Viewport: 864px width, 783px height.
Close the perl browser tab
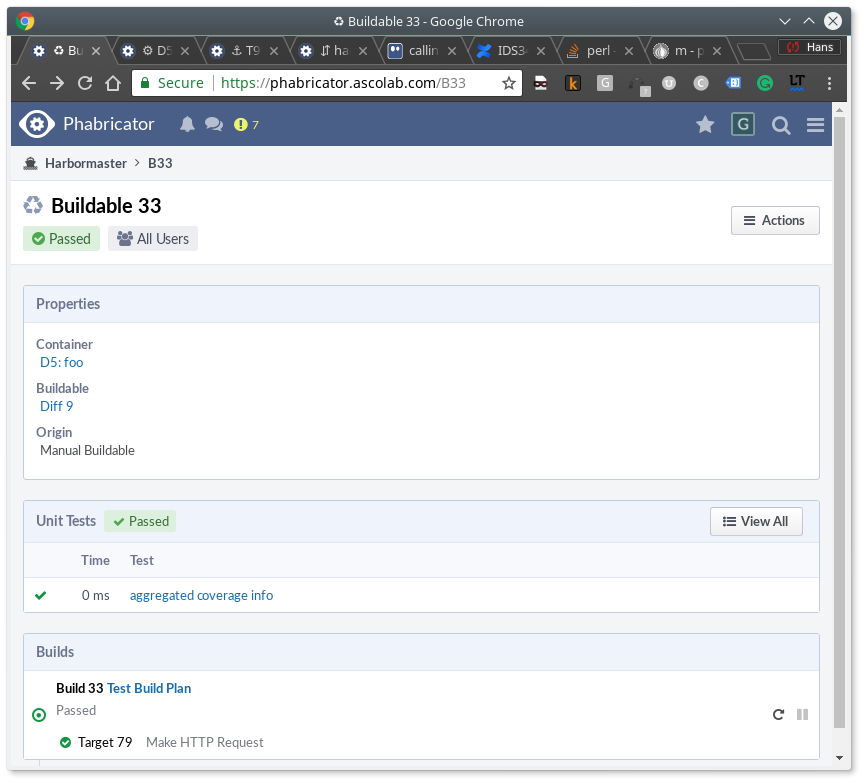point(629,51)
